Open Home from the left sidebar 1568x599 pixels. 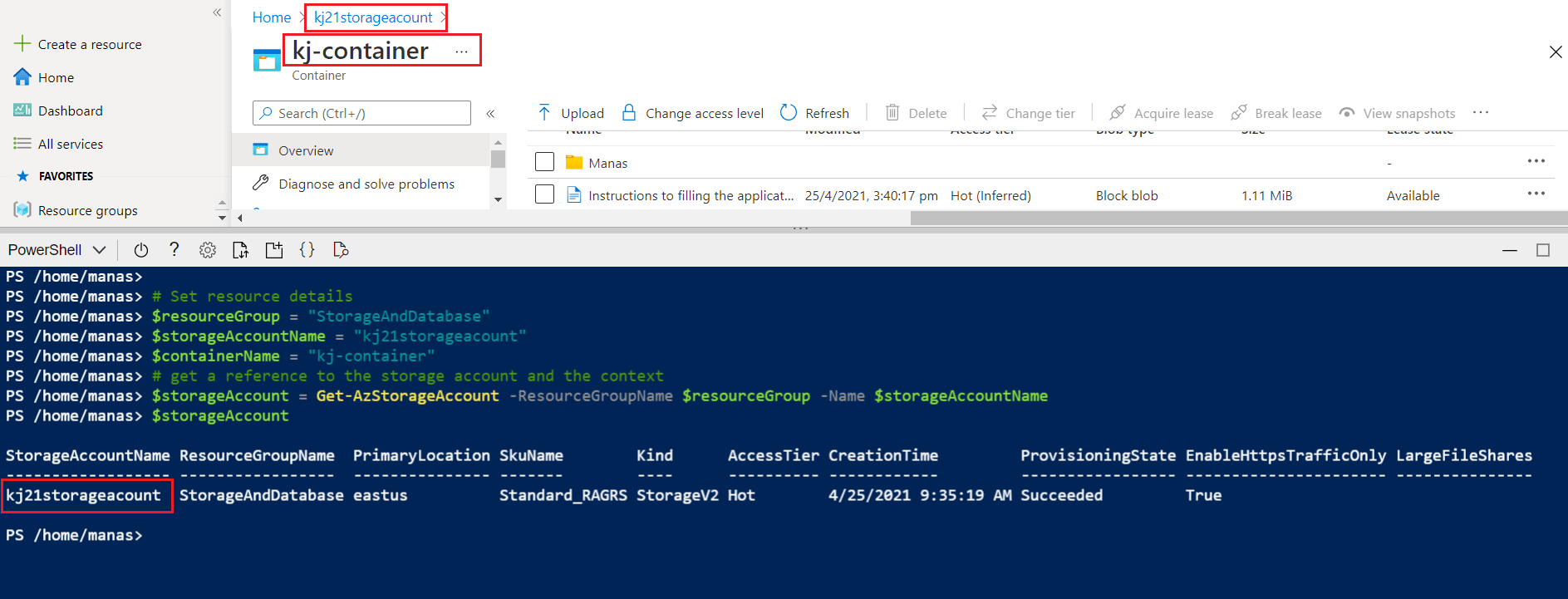(56, 77)
